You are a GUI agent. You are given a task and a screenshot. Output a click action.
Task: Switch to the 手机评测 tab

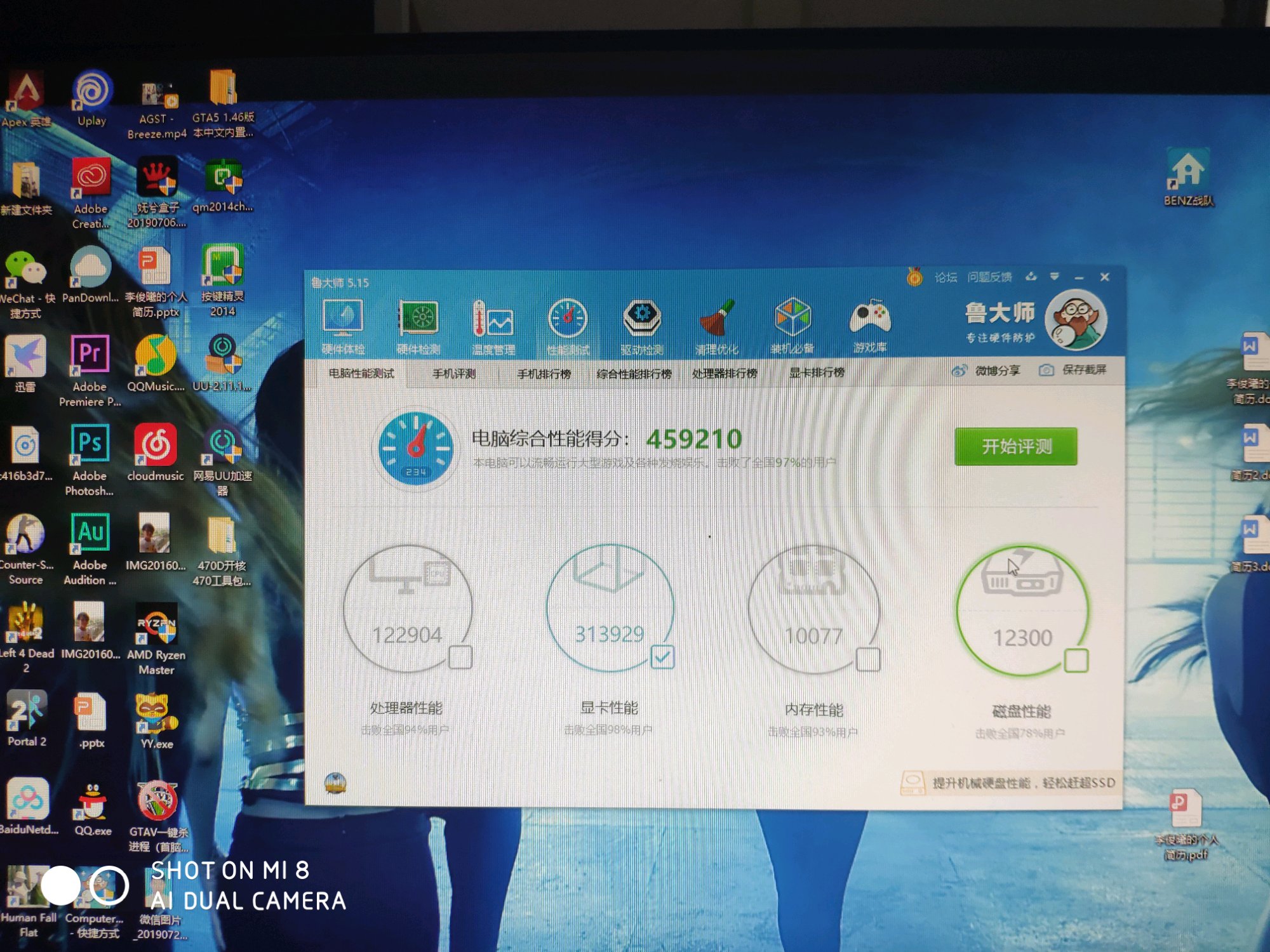[x=454, y=374]
